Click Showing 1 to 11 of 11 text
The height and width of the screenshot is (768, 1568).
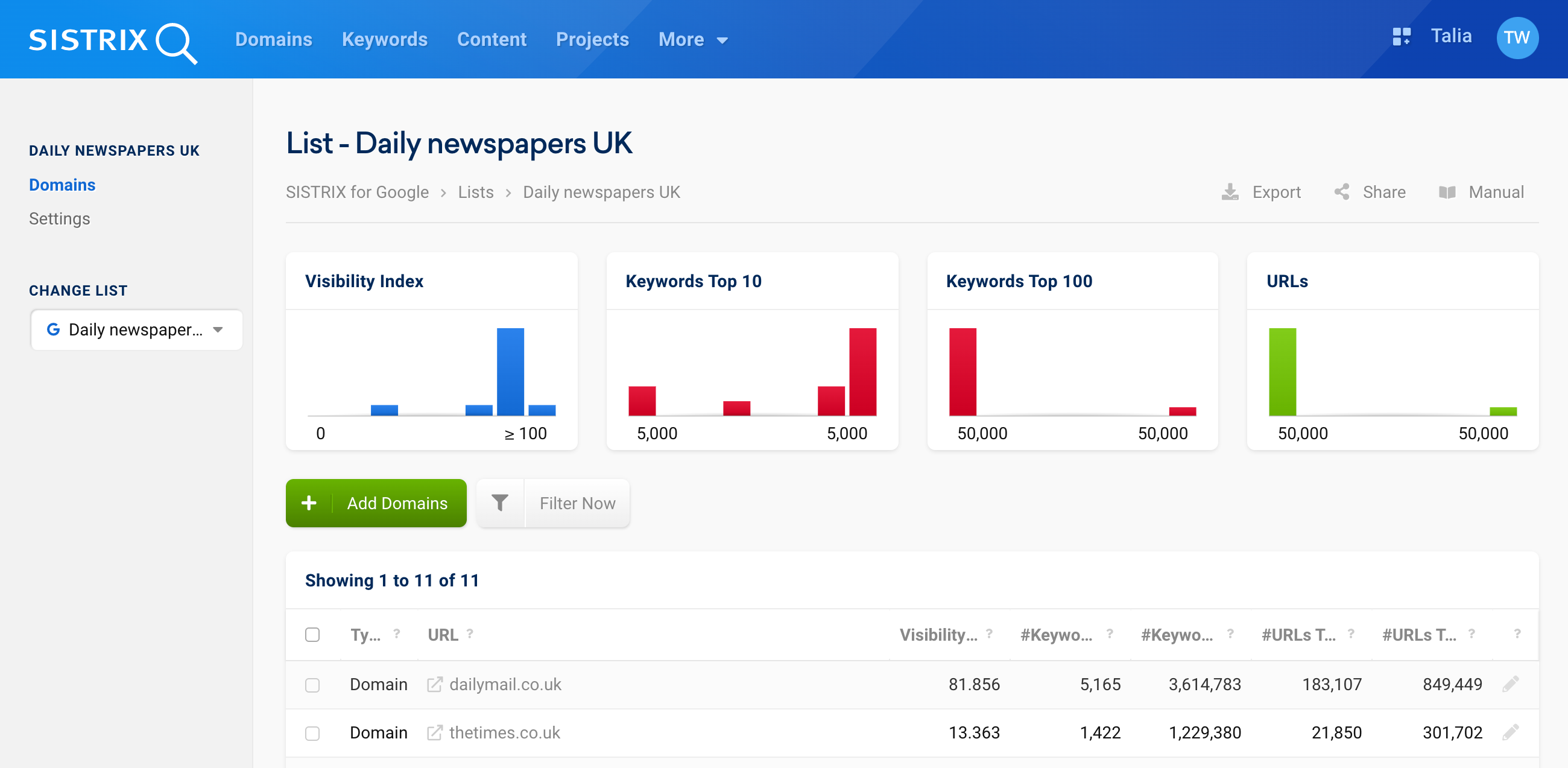point(392,580)
